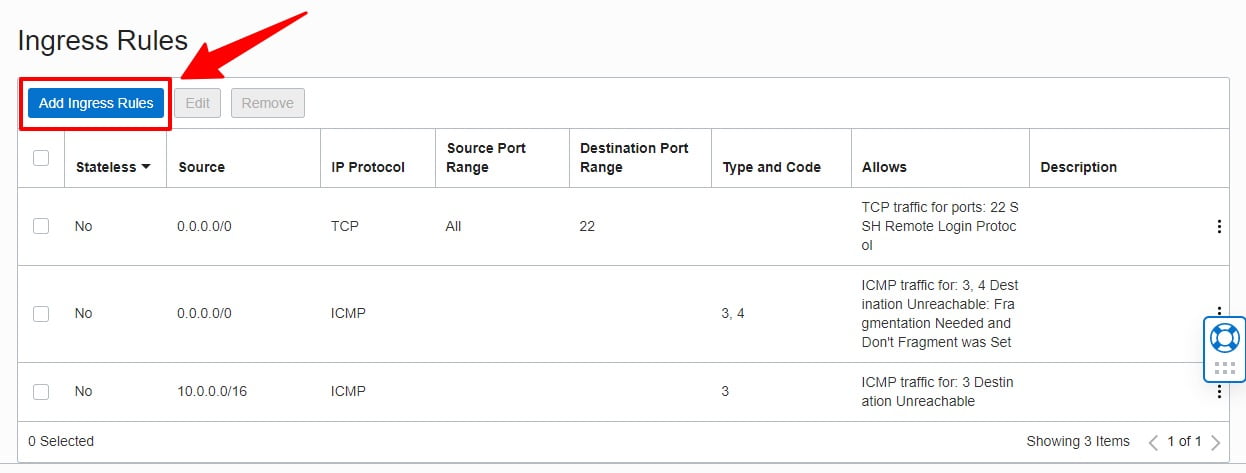Open three-dot menu for 0.0.0.0/0 ICMP rule
The width and height of the screenshot is (1246, 473).
click(1219, 312)
